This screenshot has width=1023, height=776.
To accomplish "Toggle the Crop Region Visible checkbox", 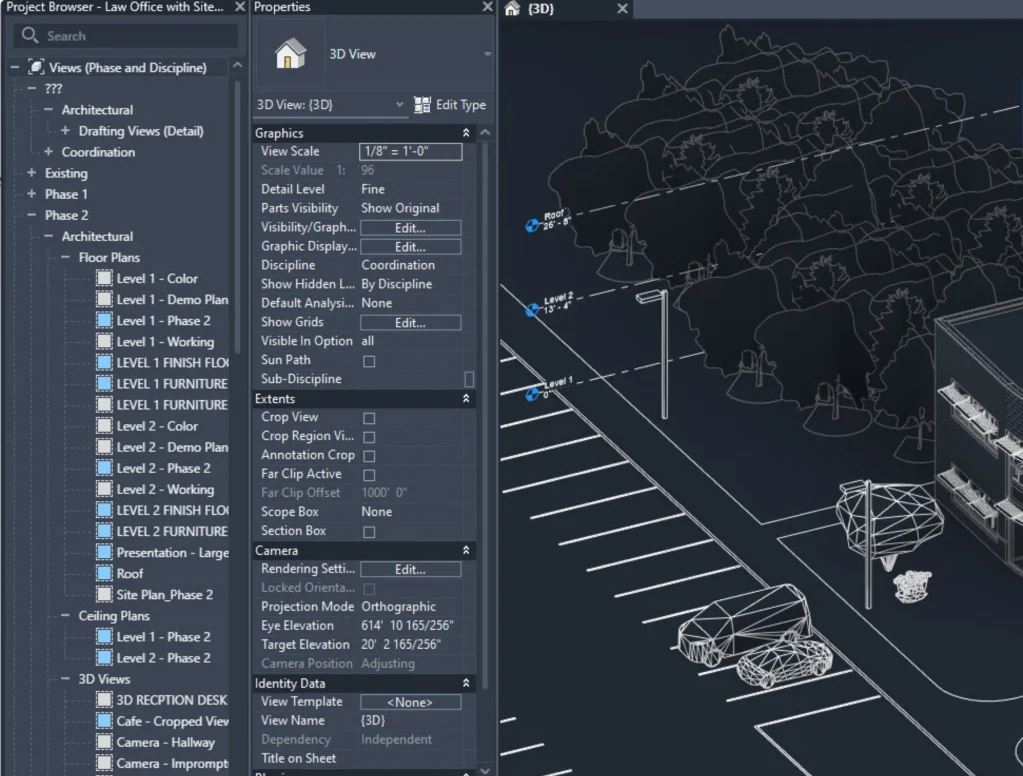I will pos(369,437).
